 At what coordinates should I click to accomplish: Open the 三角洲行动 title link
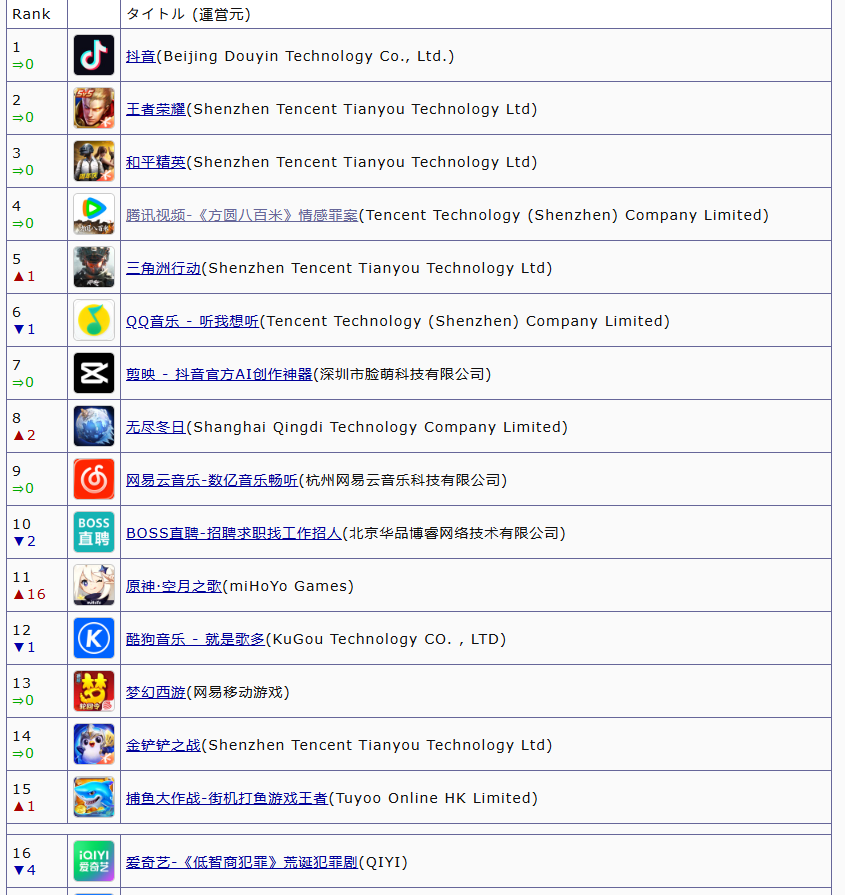coord(163,268)
